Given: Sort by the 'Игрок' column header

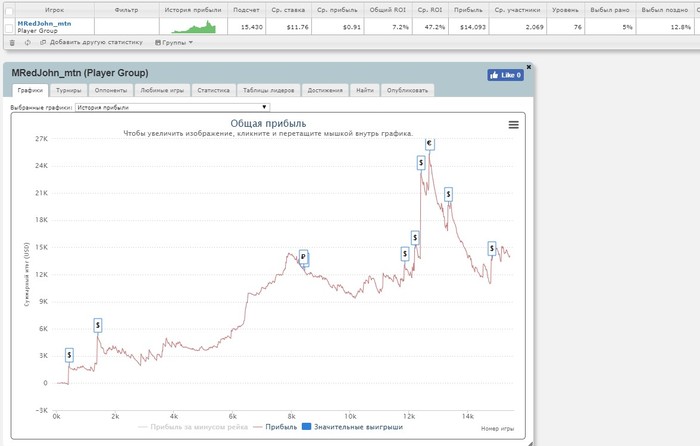Looking at the screenshot, I should pos(54,10).
